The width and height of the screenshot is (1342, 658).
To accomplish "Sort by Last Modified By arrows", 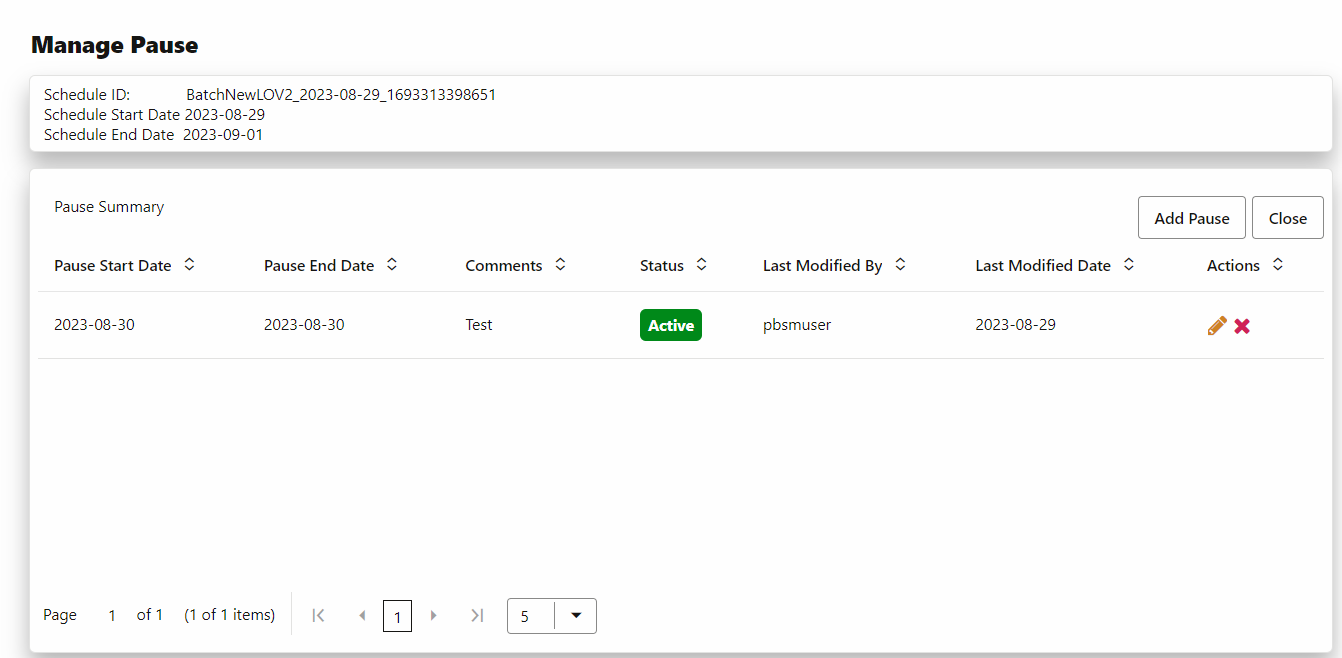I will tap(900, 265).
